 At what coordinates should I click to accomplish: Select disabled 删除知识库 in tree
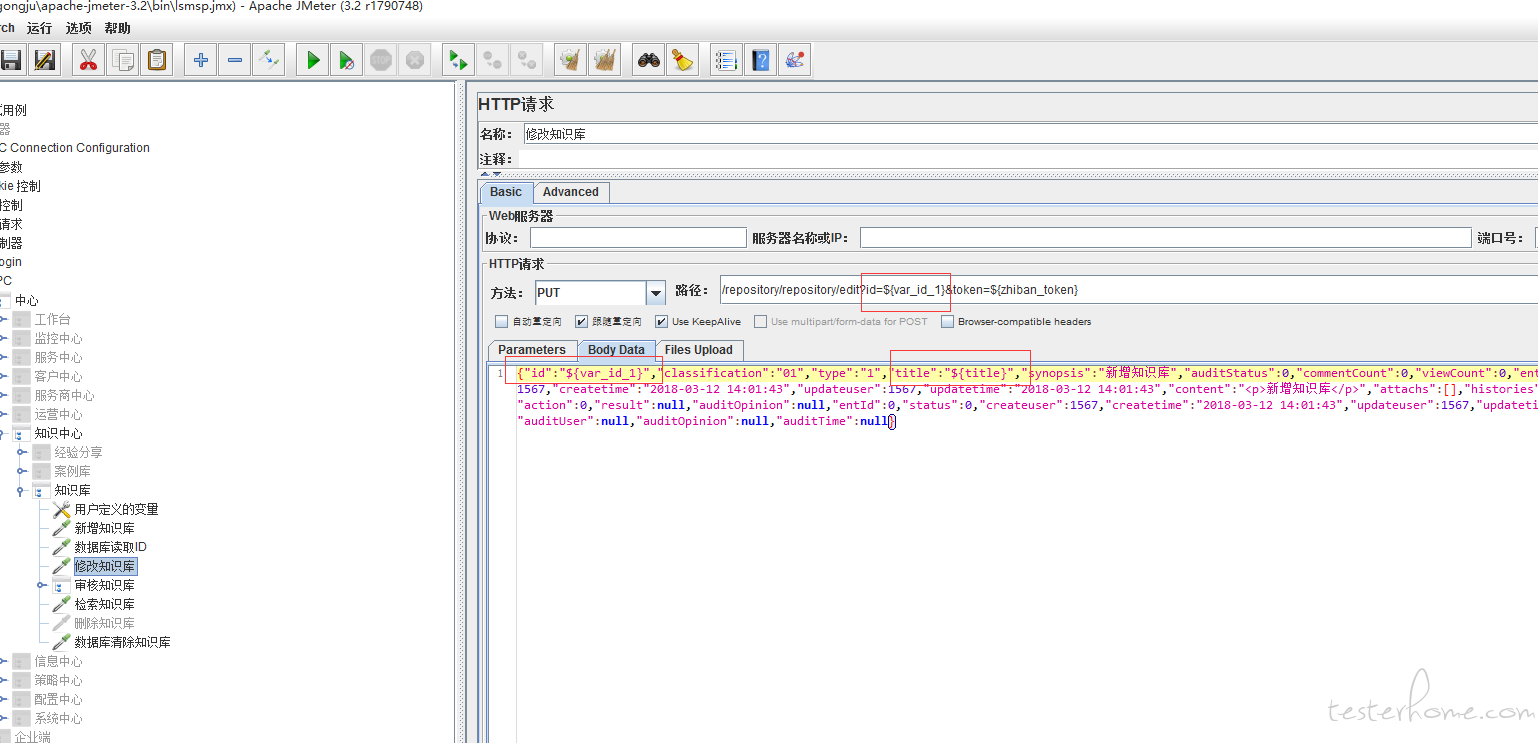(104, 623)
